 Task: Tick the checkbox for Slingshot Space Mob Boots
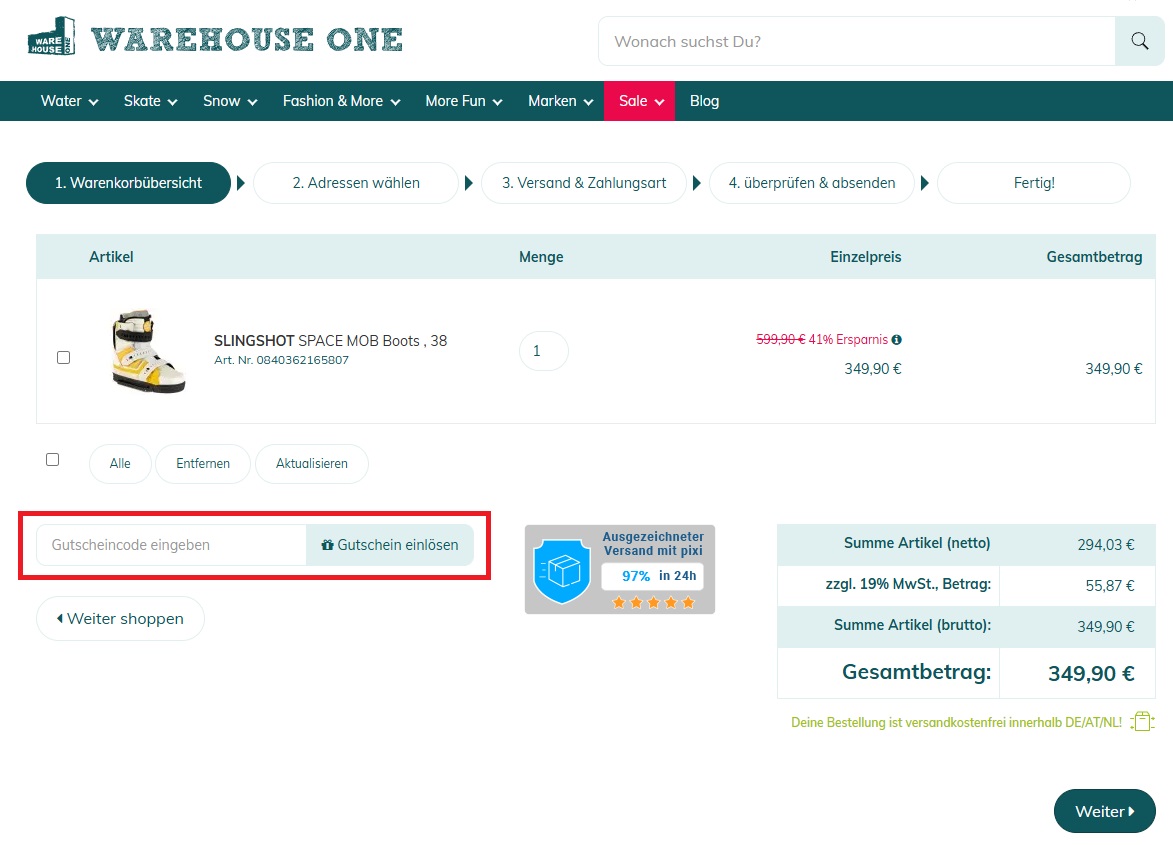tap(64, 357)
